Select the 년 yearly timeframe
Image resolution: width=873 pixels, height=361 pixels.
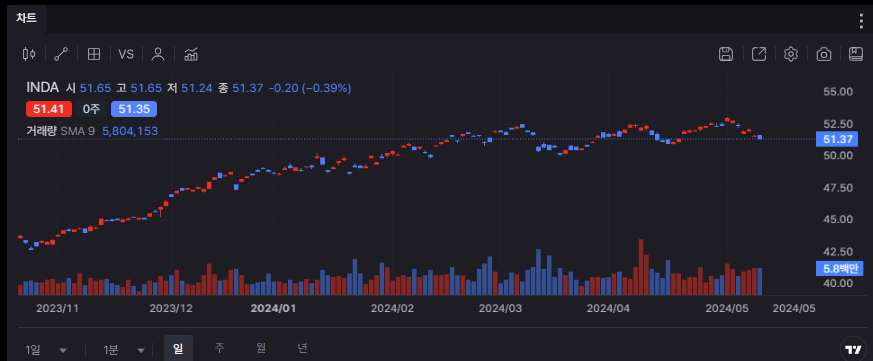click(x=302, y=348)
